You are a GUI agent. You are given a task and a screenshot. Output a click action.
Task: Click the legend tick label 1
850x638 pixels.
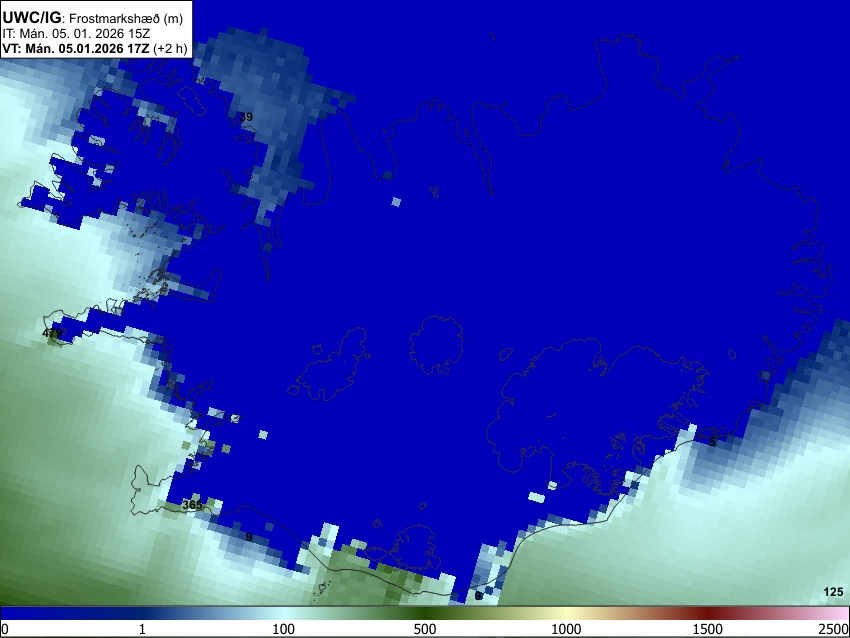click(142, 629)
